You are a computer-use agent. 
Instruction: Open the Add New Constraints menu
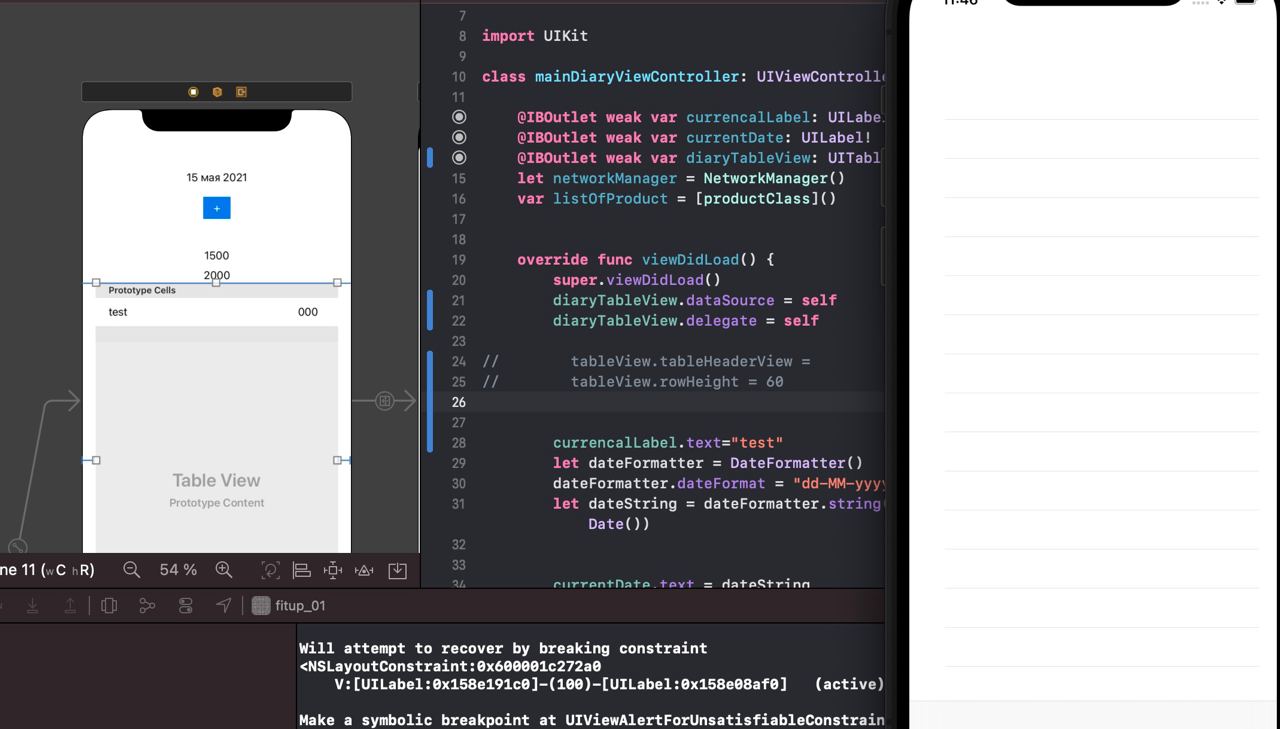point(333,570)
